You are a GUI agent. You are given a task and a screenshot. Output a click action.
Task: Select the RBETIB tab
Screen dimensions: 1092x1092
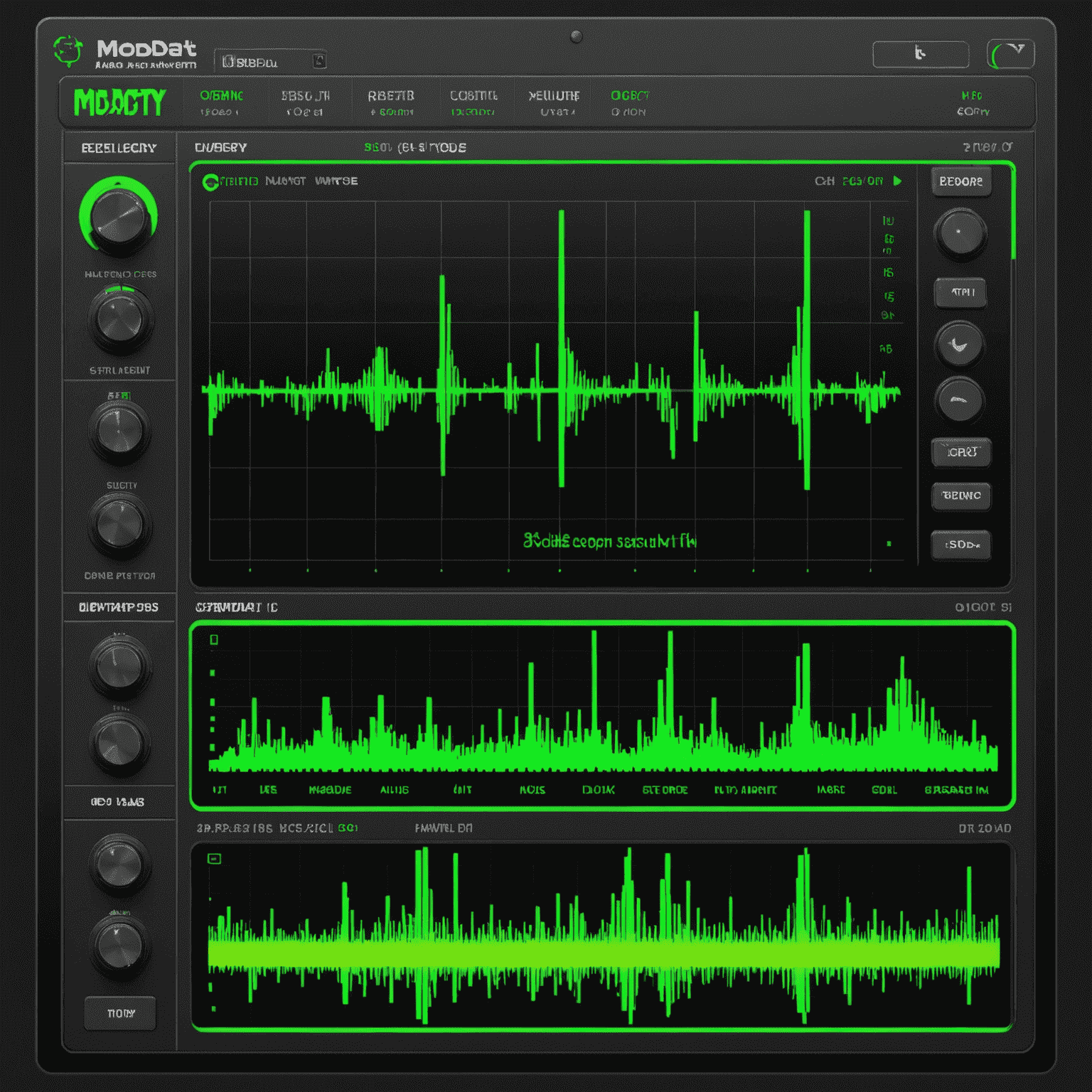pyautogui.click(x=391, y=102)
